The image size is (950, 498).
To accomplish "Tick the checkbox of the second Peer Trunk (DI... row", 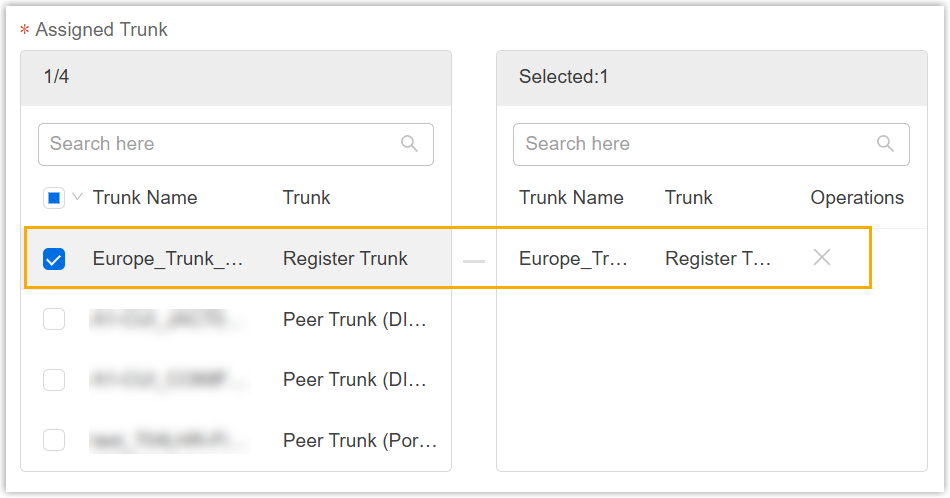I will click(x=54, y=380).
